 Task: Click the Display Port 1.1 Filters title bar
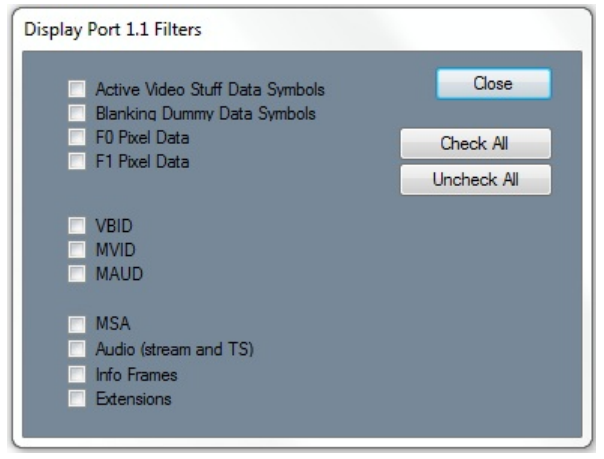point(302,29)
